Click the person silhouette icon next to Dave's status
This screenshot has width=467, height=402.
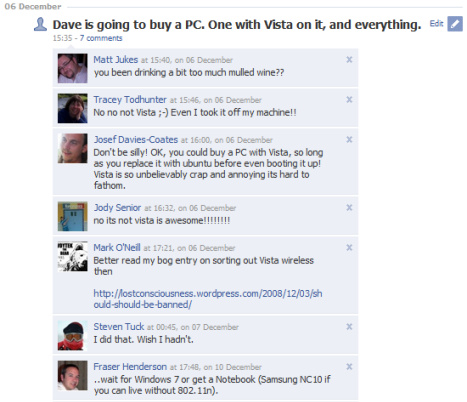[40, 24]
